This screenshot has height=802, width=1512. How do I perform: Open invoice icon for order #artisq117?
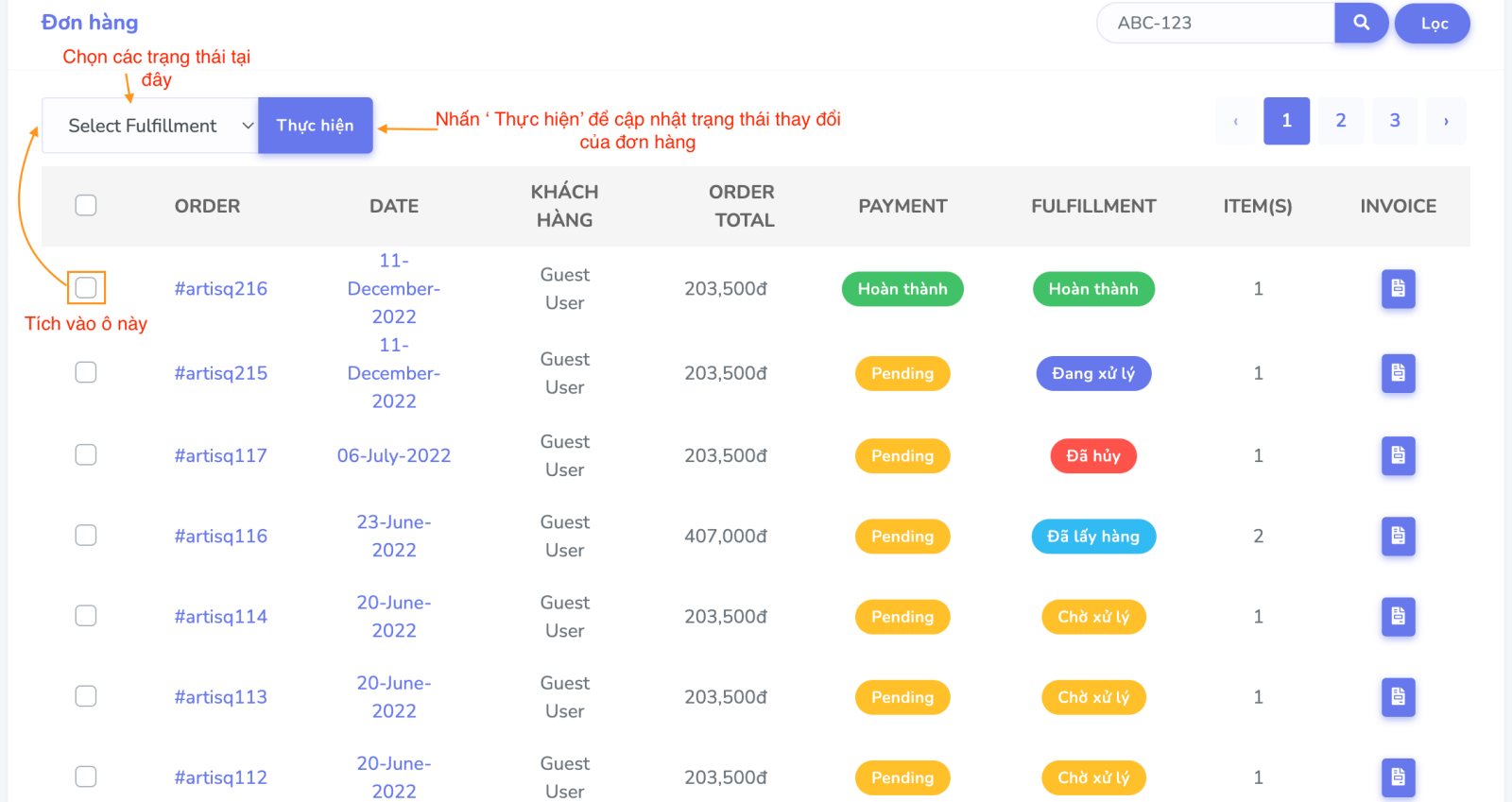pos(1398,455)
